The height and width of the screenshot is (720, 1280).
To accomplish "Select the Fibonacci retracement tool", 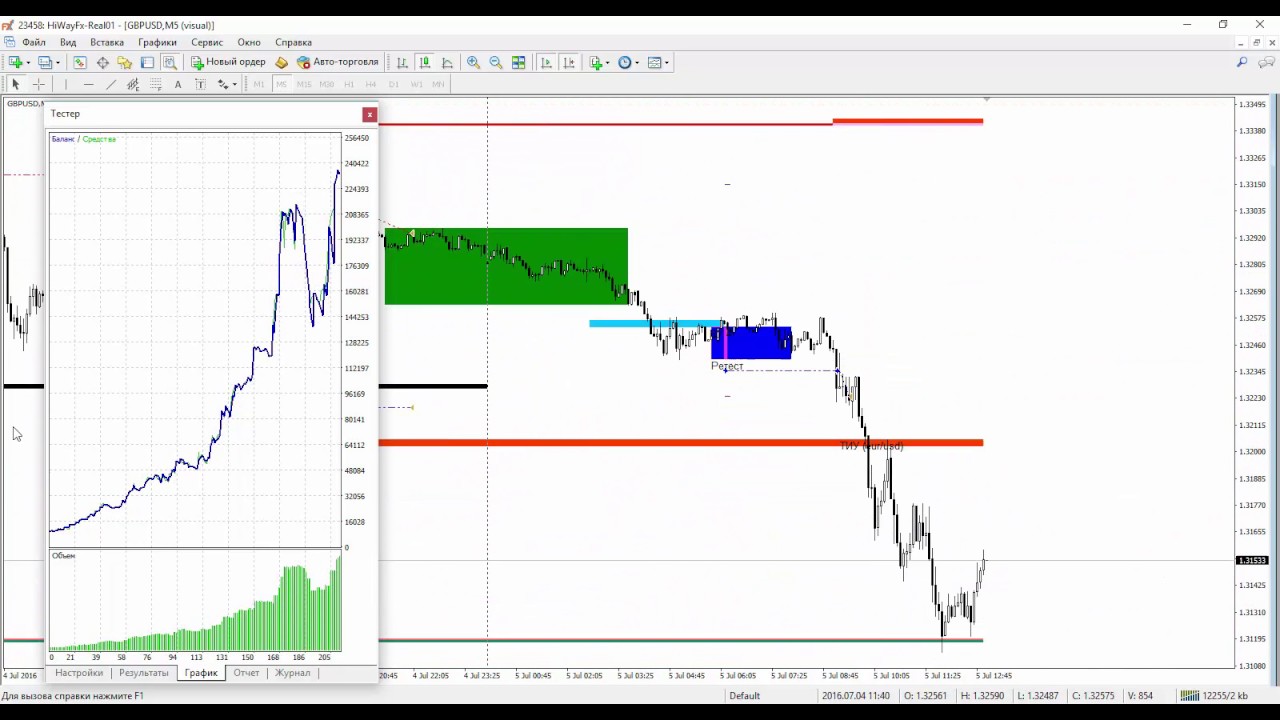I will [156, 84].
